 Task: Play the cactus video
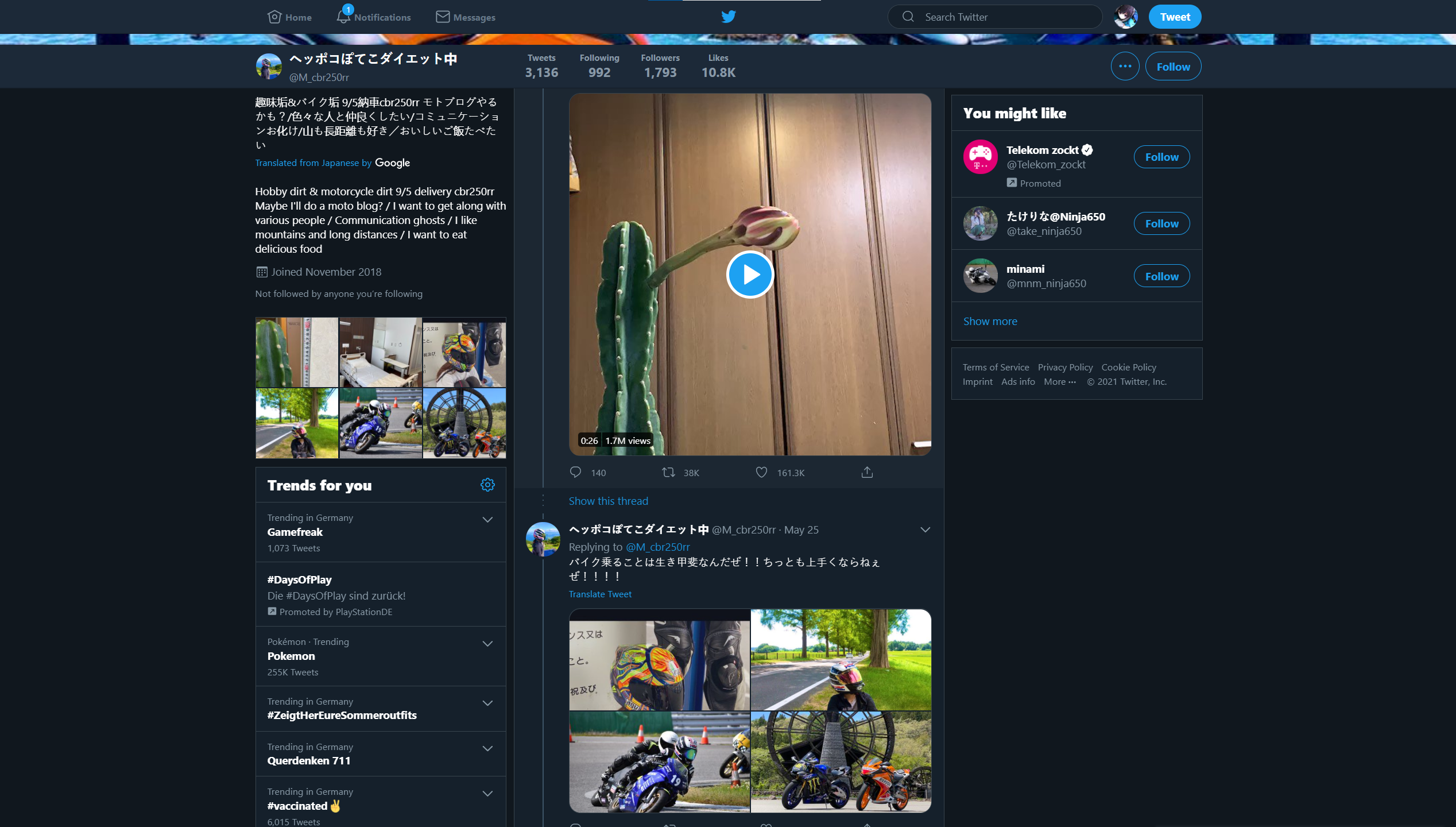[x=750, y=275]
